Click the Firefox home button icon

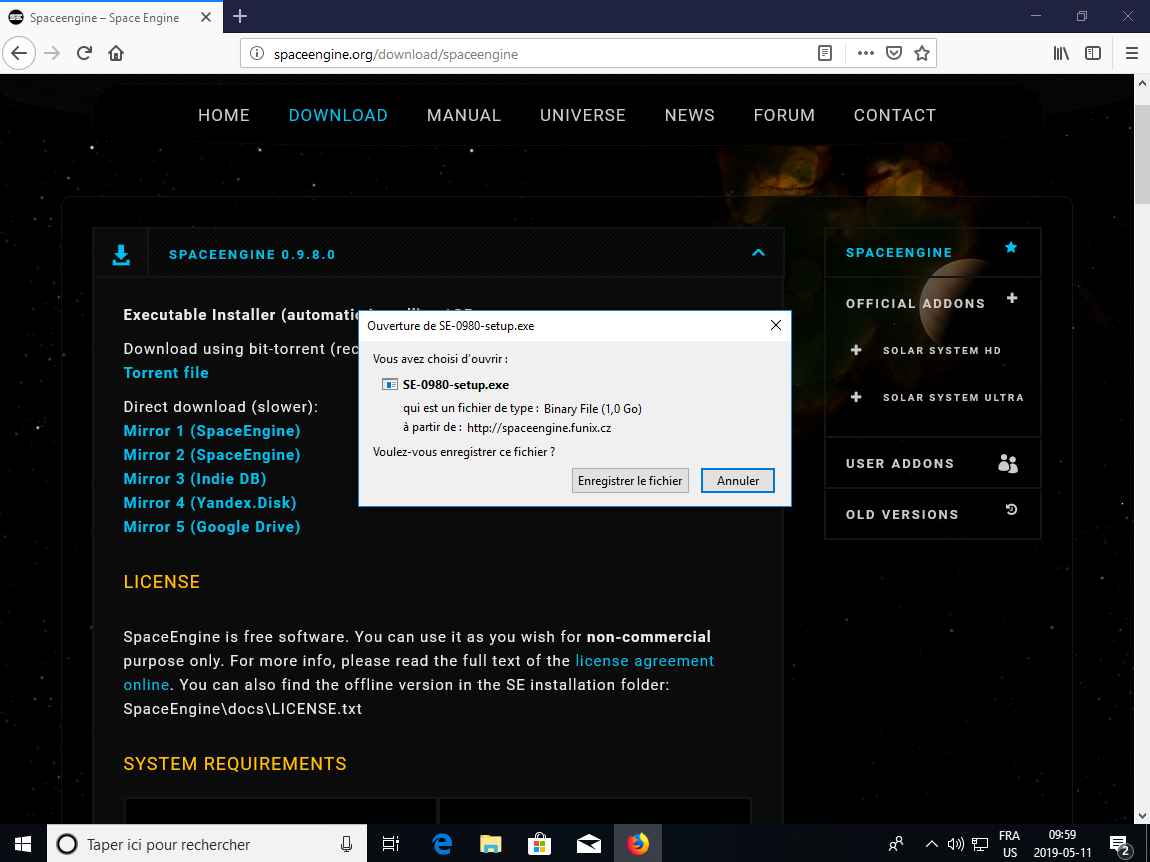pyautogui.click(x=116, y=53)
